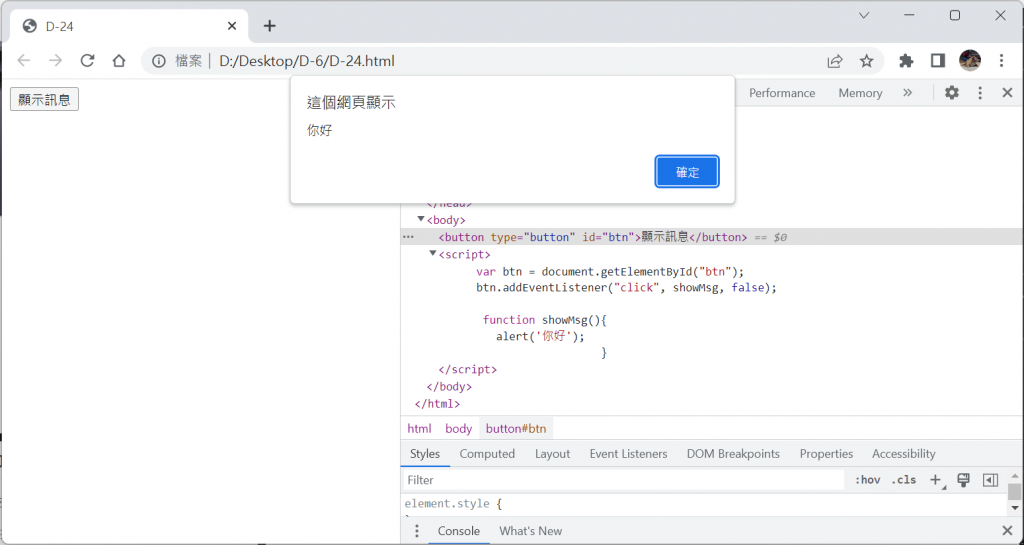Click the site info icon in address bar
1024x545 pixels.
click(159, 61)
